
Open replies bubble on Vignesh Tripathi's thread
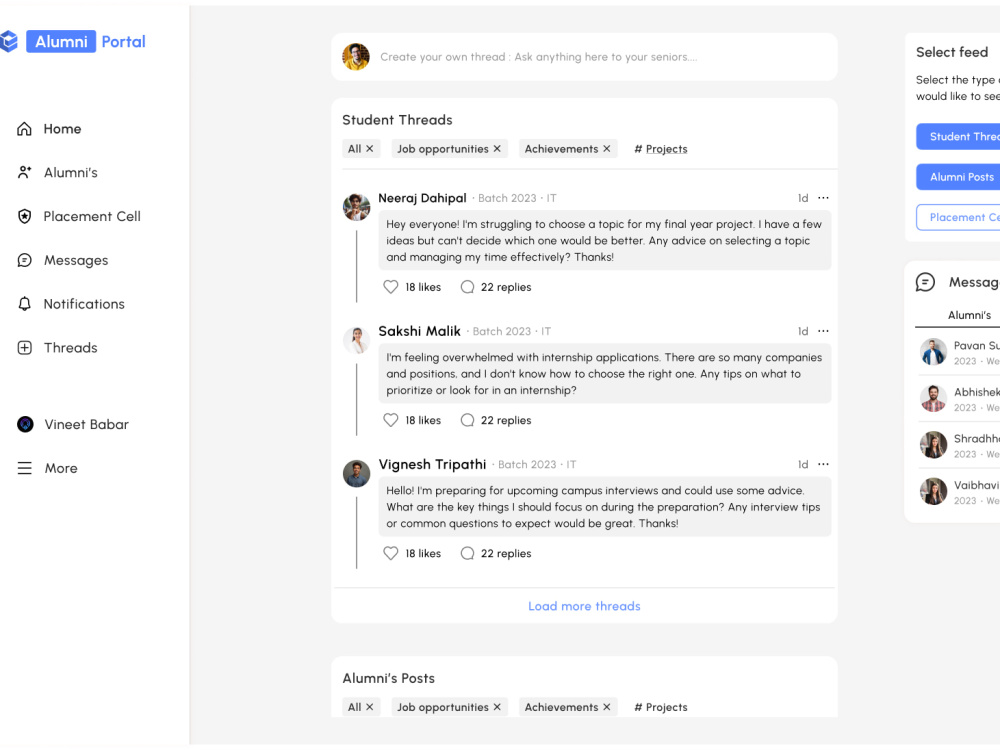[x=467, y=554]
